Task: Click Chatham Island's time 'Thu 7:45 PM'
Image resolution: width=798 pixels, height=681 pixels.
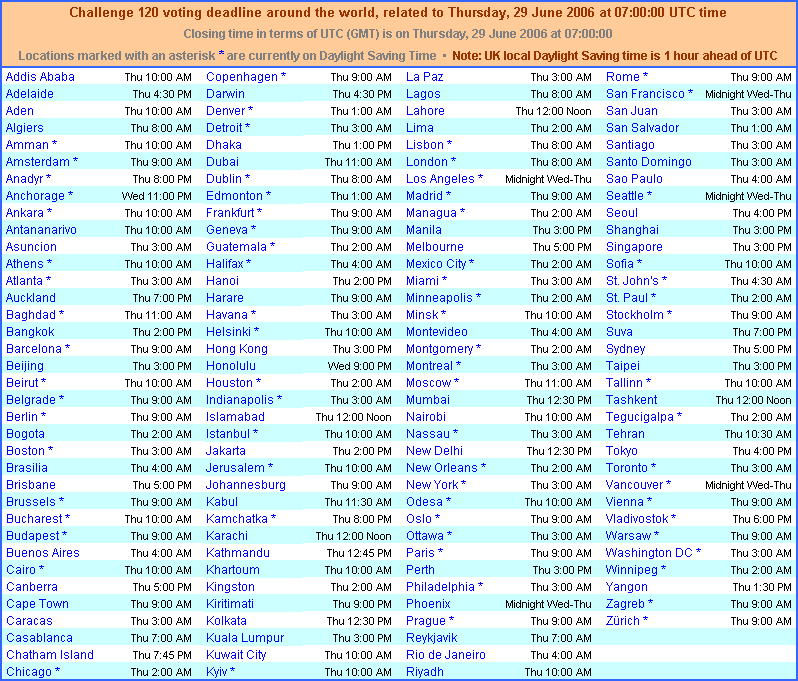Action: pos(162,655)
